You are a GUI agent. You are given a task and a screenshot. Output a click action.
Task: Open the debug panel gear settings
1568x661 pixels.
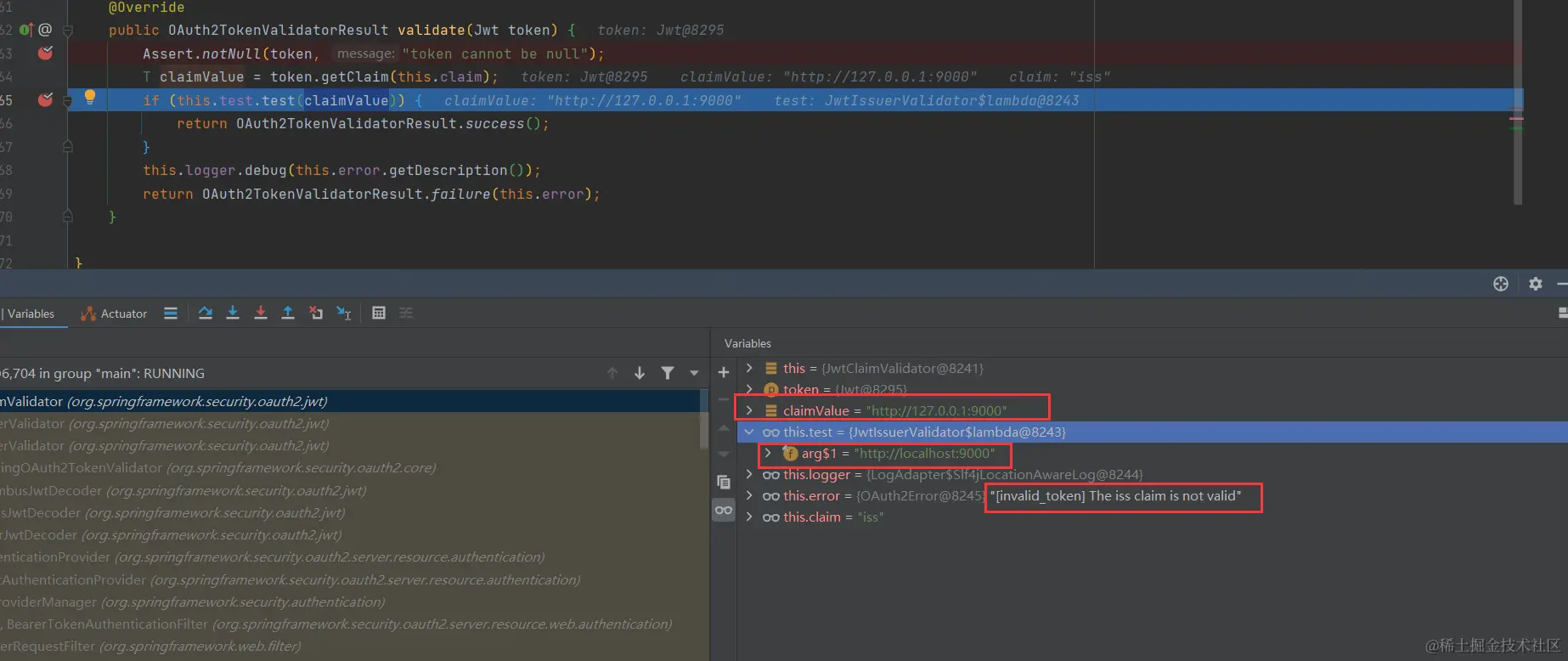[x=1536, y=284]
